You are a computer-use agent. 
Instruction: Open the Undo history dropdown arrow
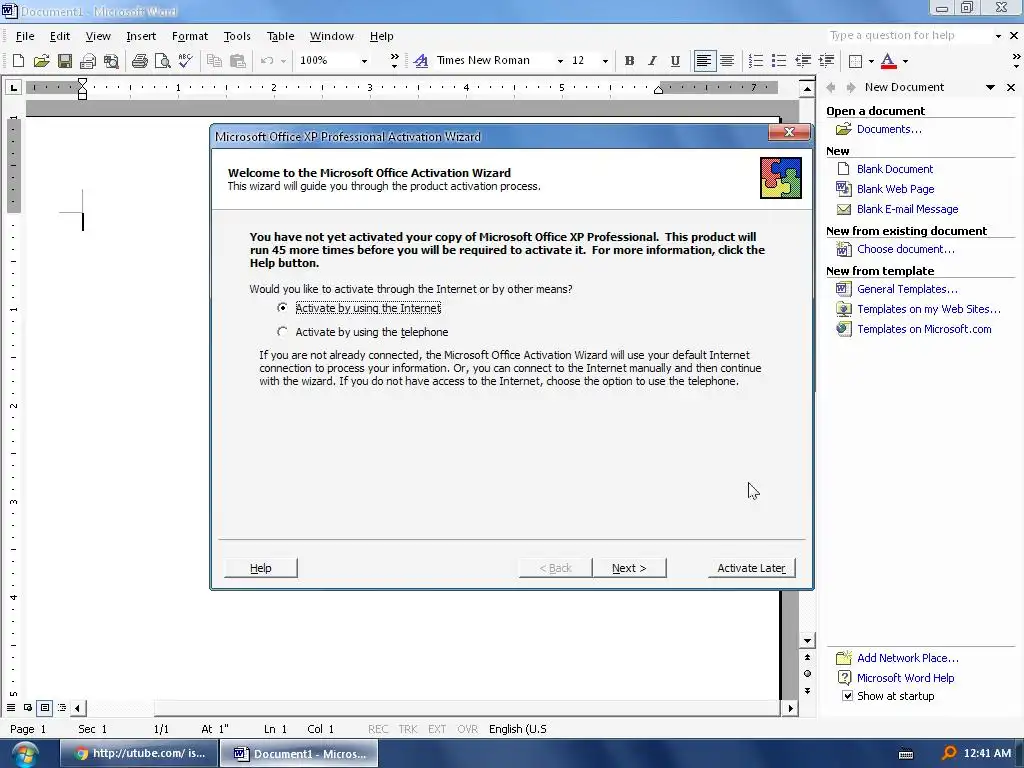click(283, 61)
